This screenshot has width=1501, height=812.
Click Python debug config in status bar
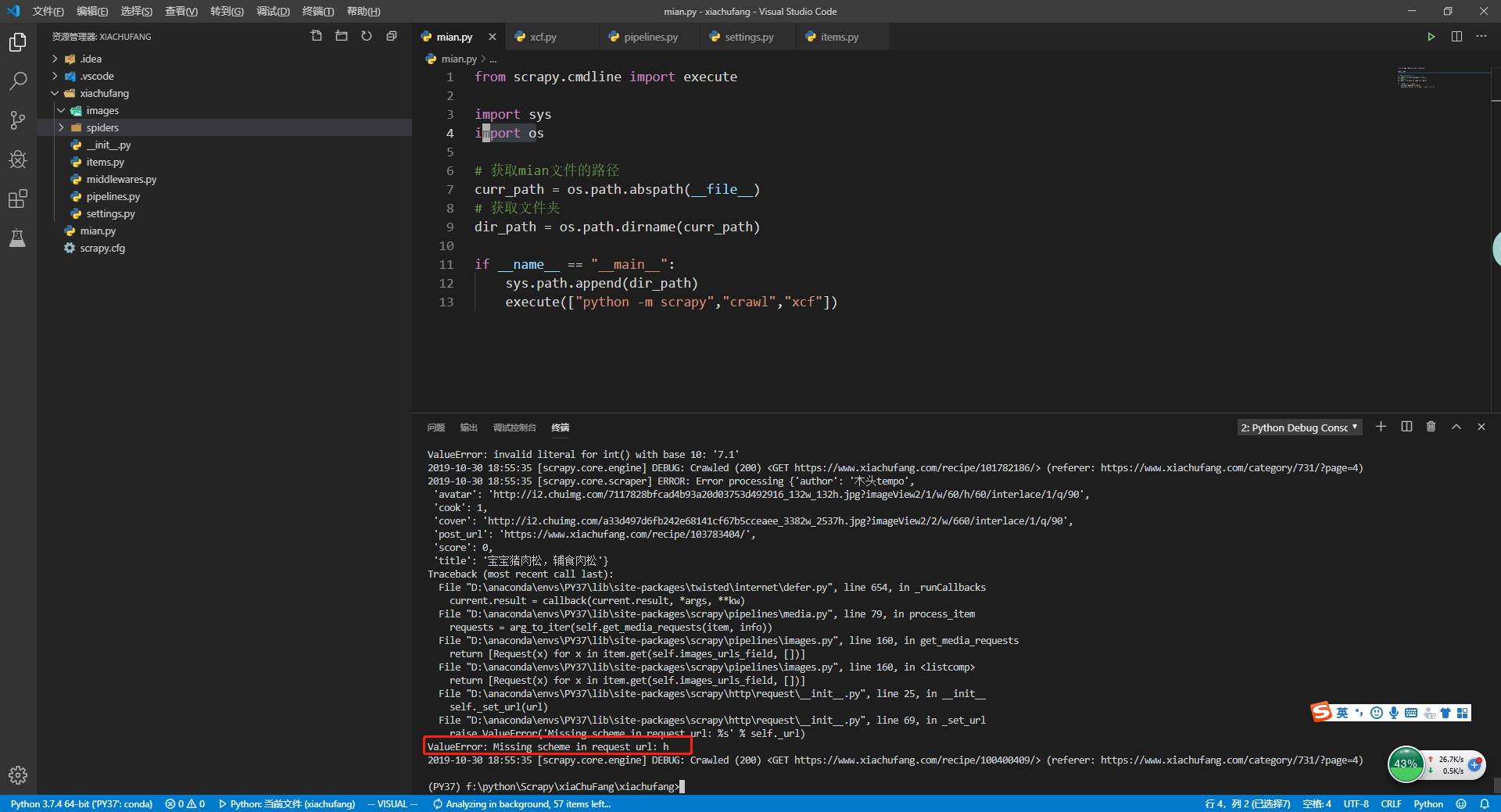(286, 803)
